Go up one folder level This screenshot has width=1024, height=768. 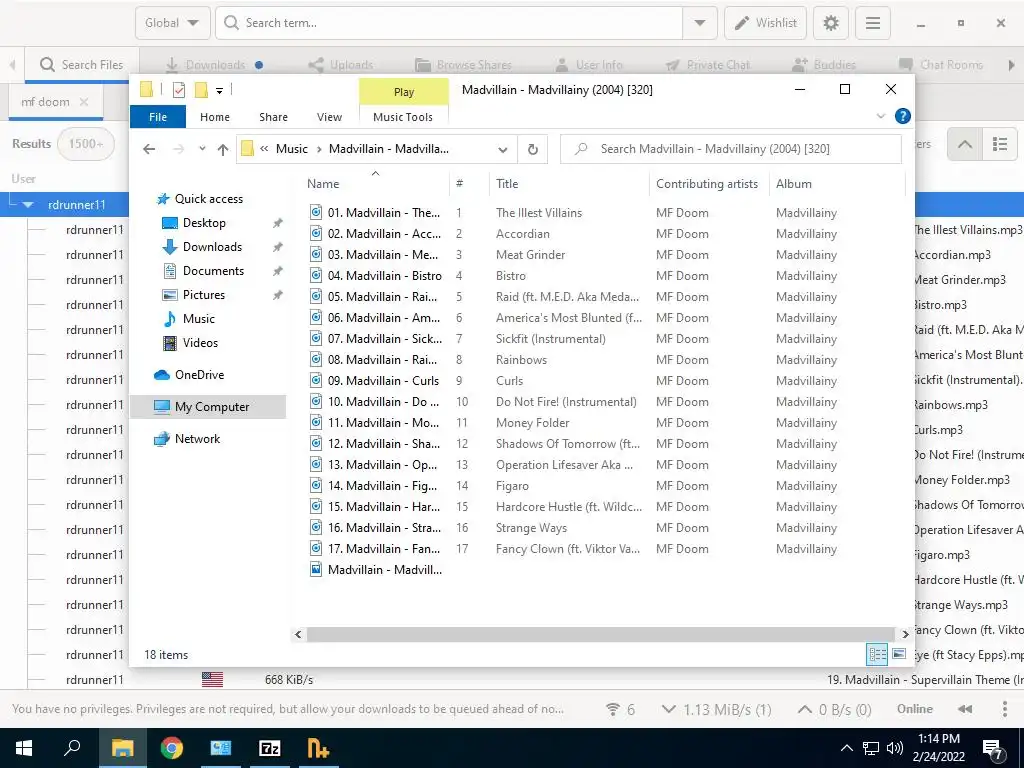point(223,149)
